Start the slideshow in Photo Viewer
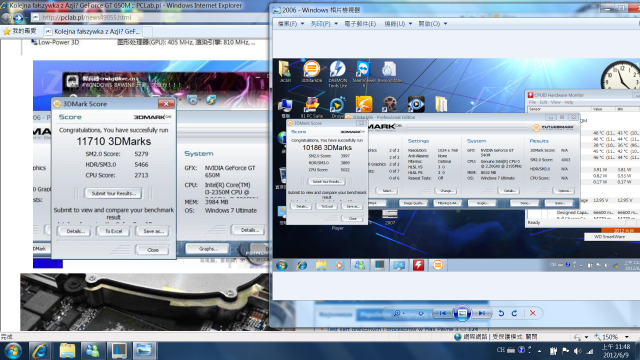Image resolution: width=640 pixels, height=360 pixels. [462, 313]
